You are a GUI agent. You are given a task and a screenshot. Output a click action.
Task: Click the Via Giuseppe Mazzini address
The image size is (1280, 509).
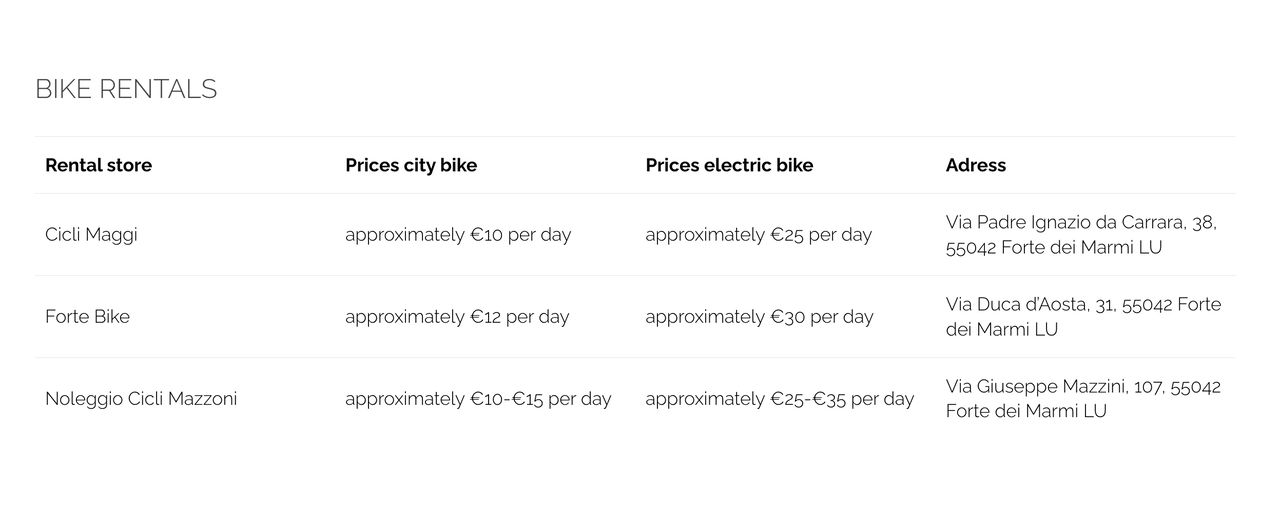pyautogui.click(x=1082, y=399)
